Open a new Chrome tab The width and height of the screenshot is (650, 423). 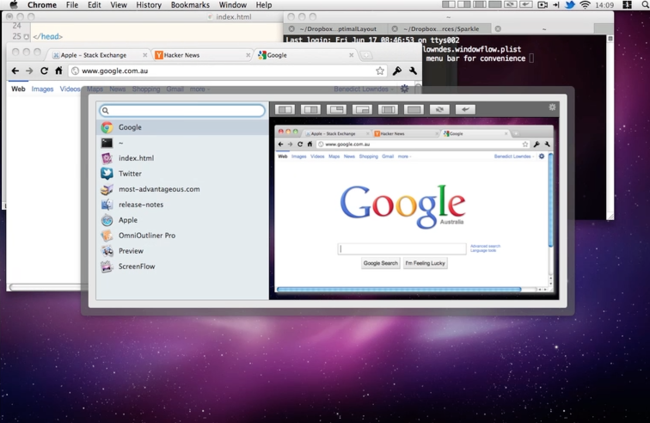(366, 55)
